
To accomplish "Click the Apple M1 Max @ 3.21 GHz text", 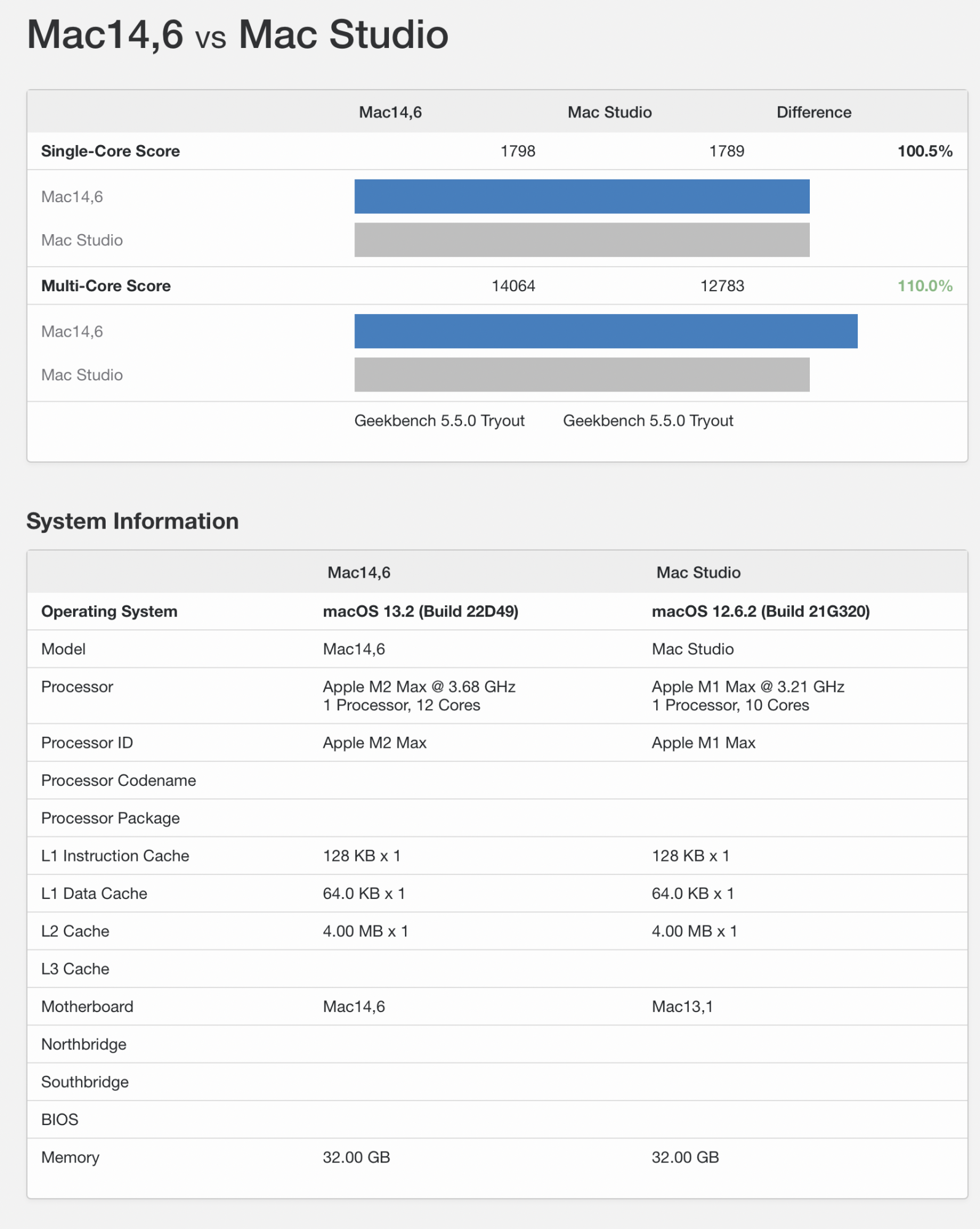I will click(x=748, y=686).
